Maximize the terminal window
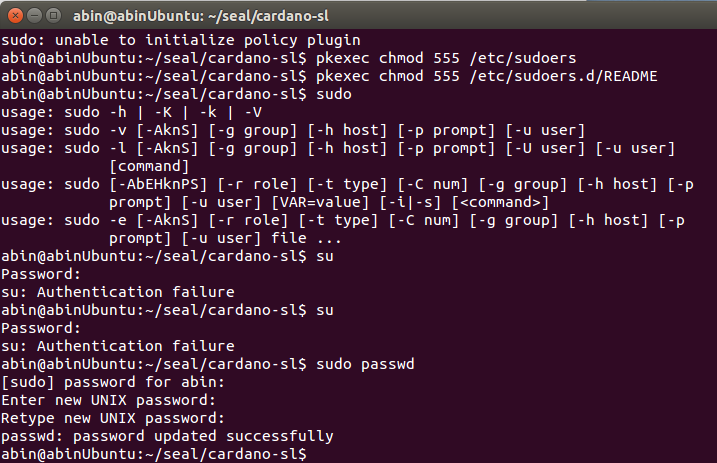This screenshot has height=463, width=717. pyautogui.click(x=51, y=15)
